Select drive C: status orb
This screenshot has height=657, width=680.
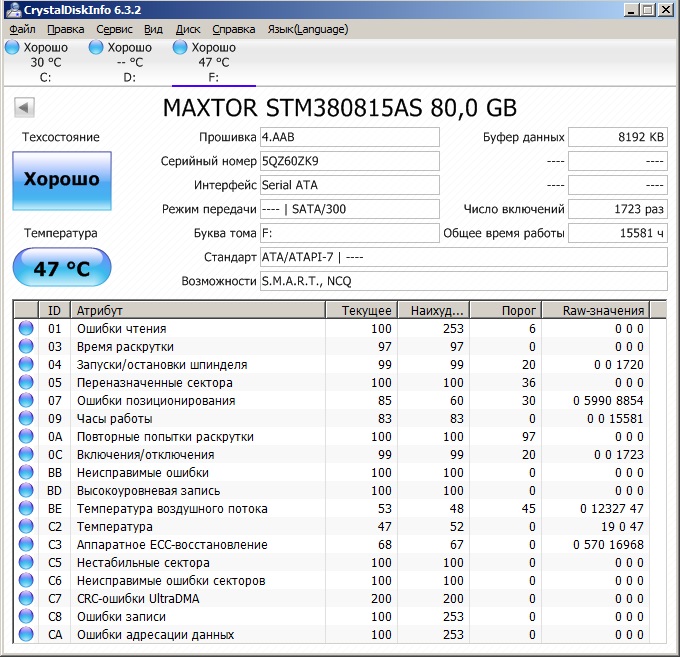[13, 47]
